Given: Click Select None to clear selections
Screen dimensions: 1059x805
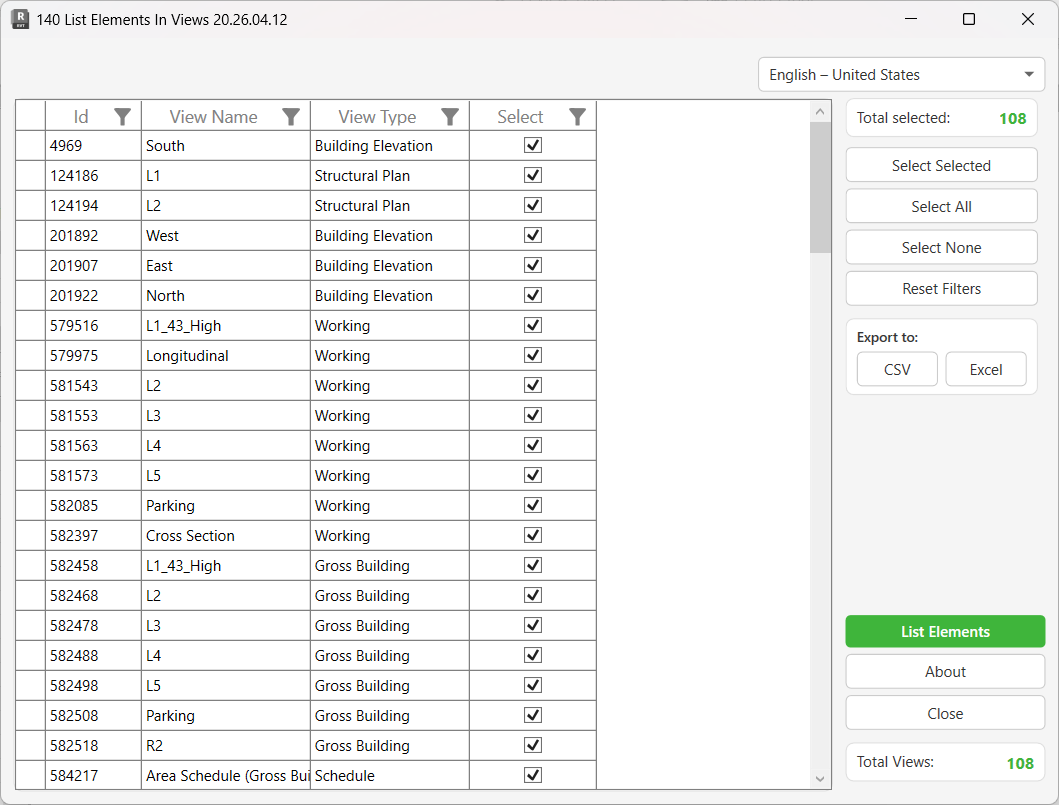Looking at the screenshot, I should pos(941,247).
